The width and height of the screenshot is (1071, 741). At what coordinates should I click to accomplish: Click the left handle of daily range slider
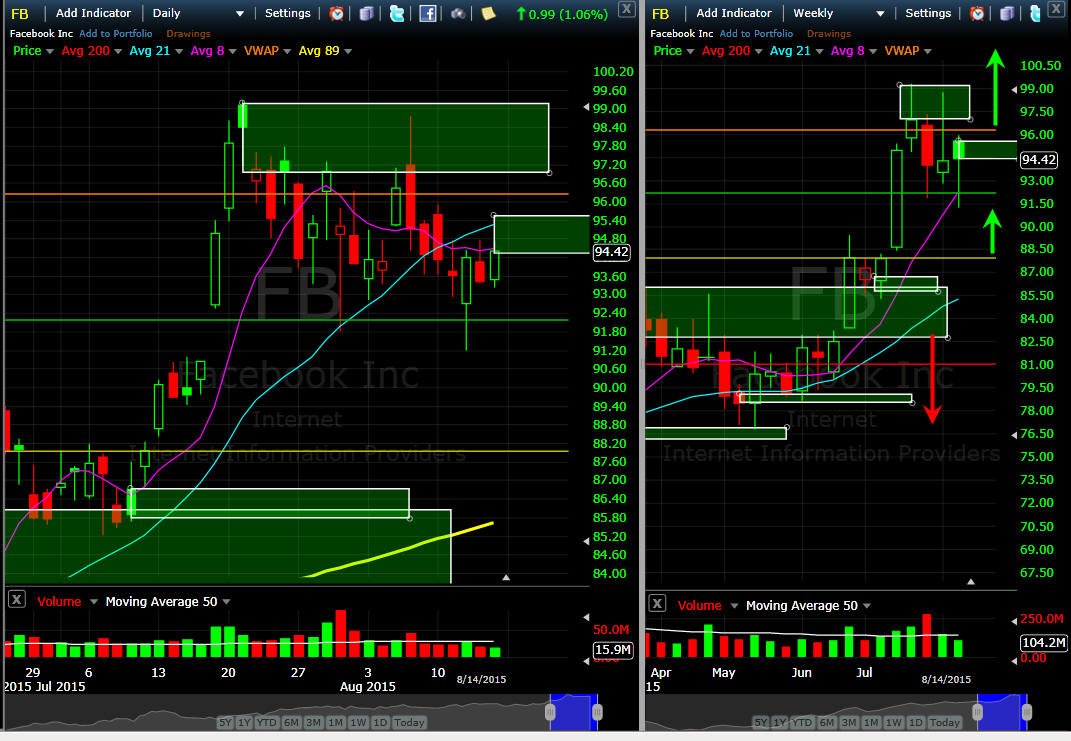[x=549, y=712]
